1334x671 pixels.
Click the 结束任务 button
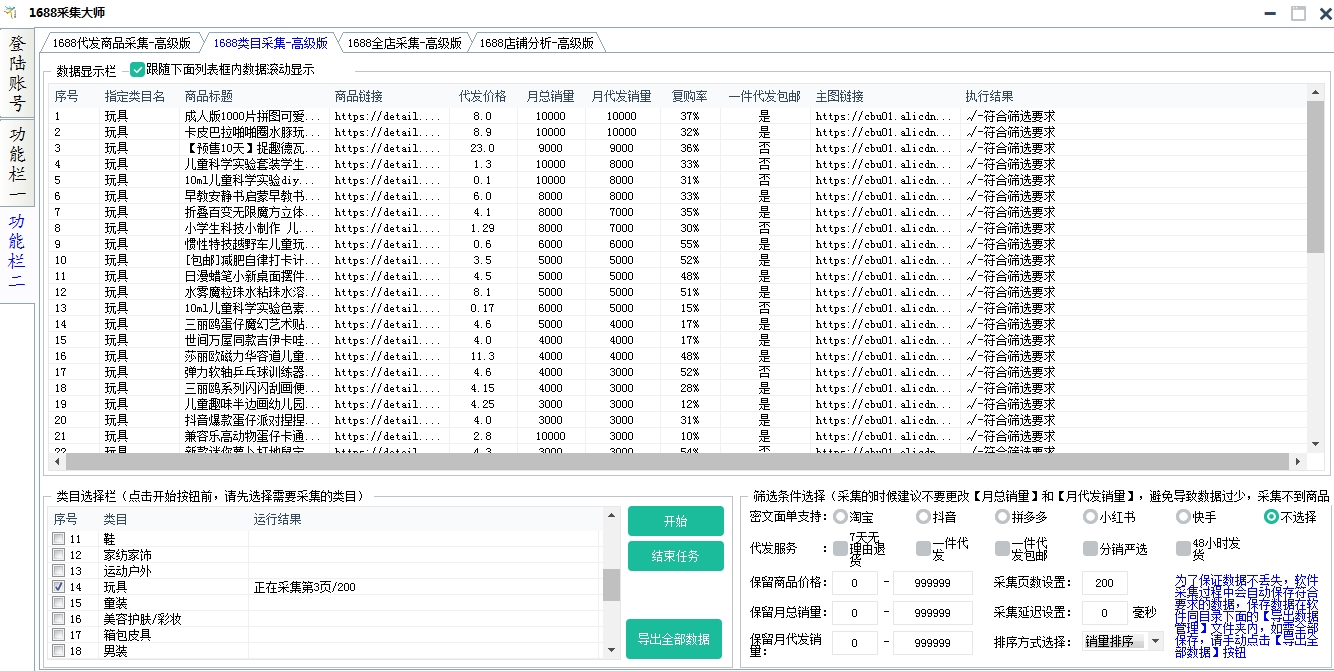click(676, 556)
